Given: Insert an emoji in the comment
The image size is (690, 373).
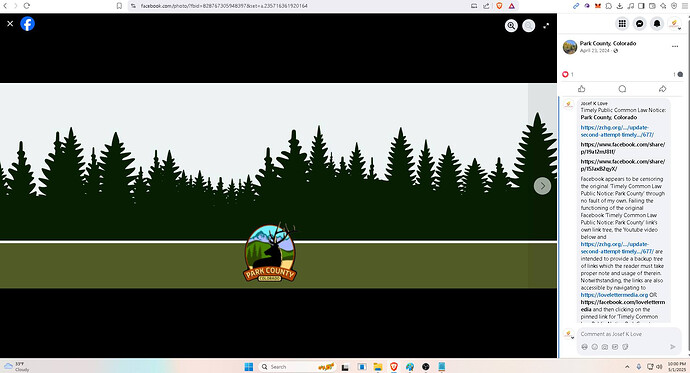Looking at the screenshot, I should coord(595,347).
